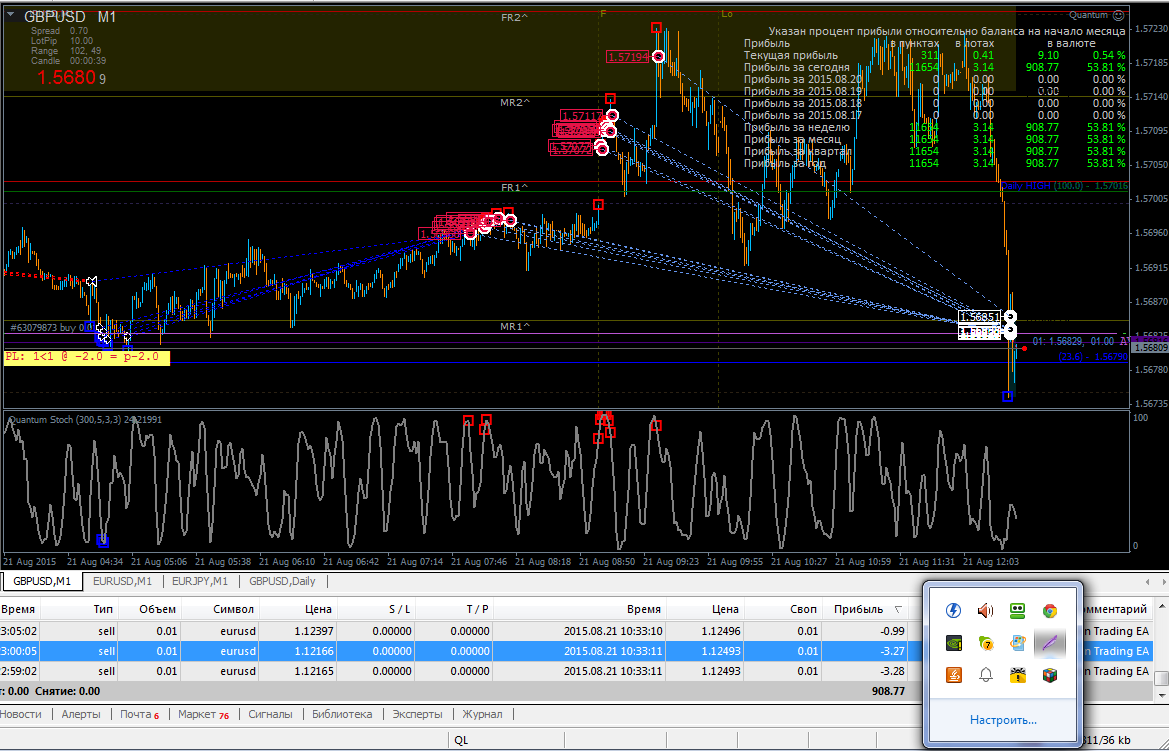
Task: Click the white bell notification tray icon
Action: (x=986, y=675)
